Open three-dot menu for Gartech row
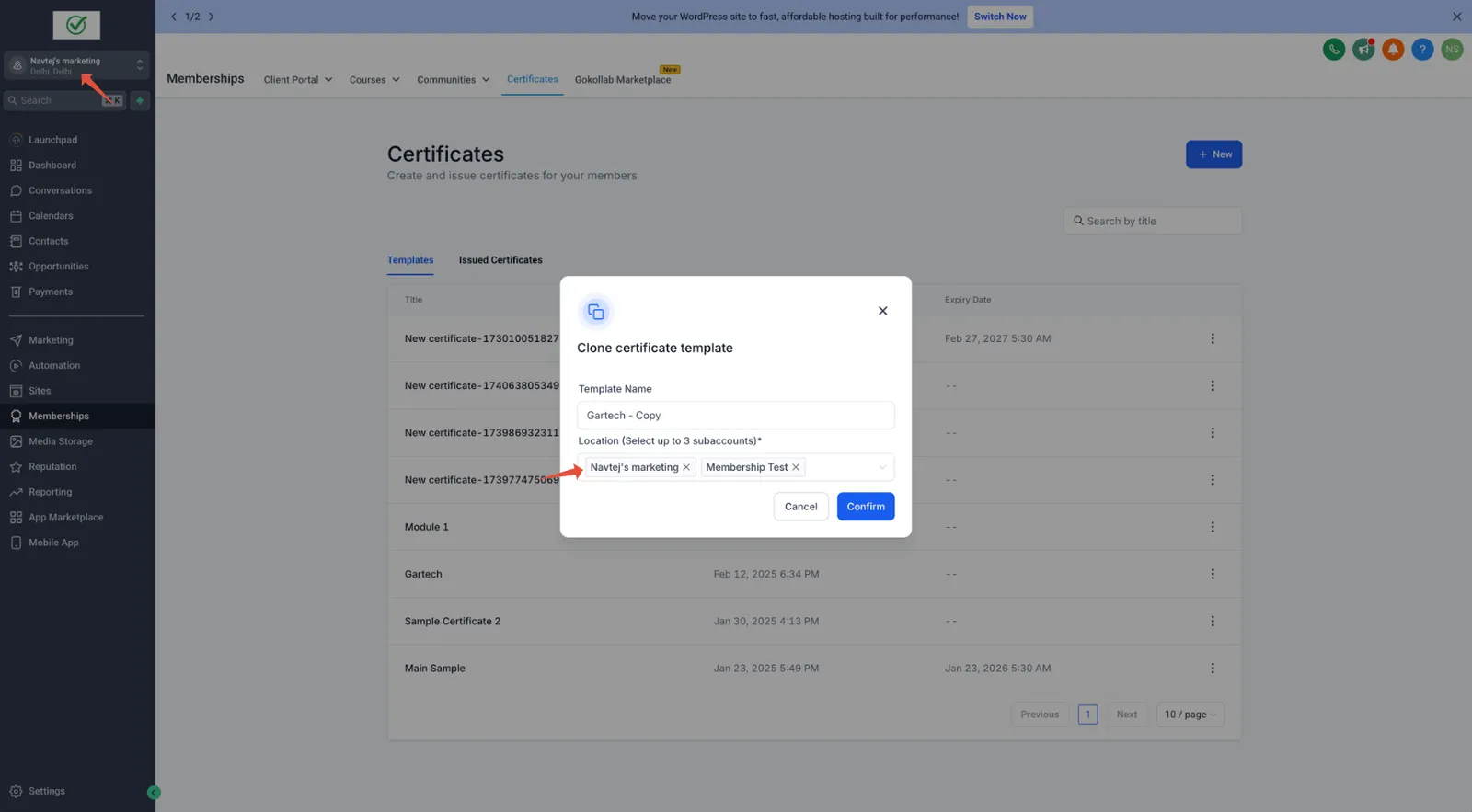The height and width of the screenshot is (812, 1472). [x=1213, y=574]
